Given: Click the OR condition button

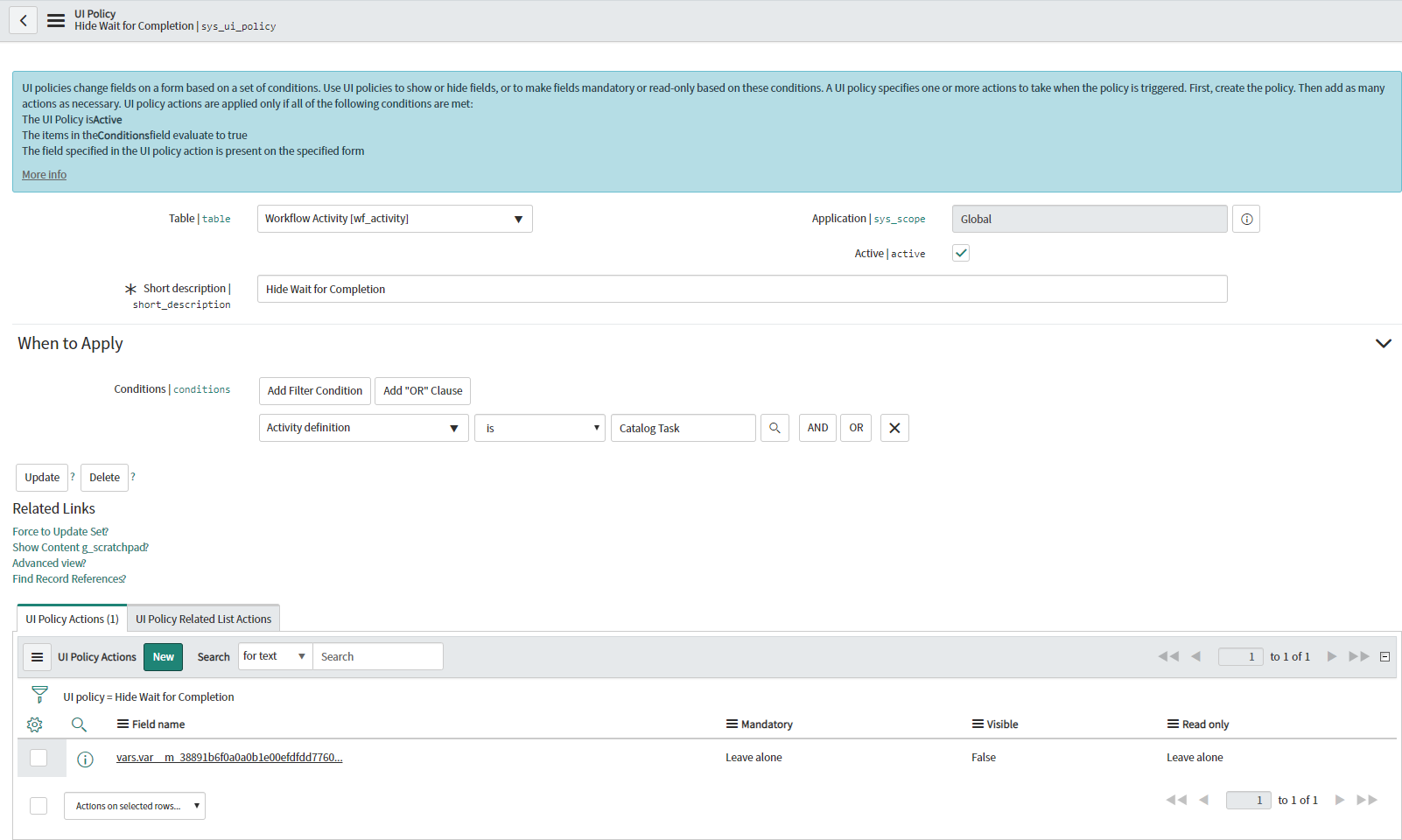Looking at the screenshot, I should [x=856, y=428].
